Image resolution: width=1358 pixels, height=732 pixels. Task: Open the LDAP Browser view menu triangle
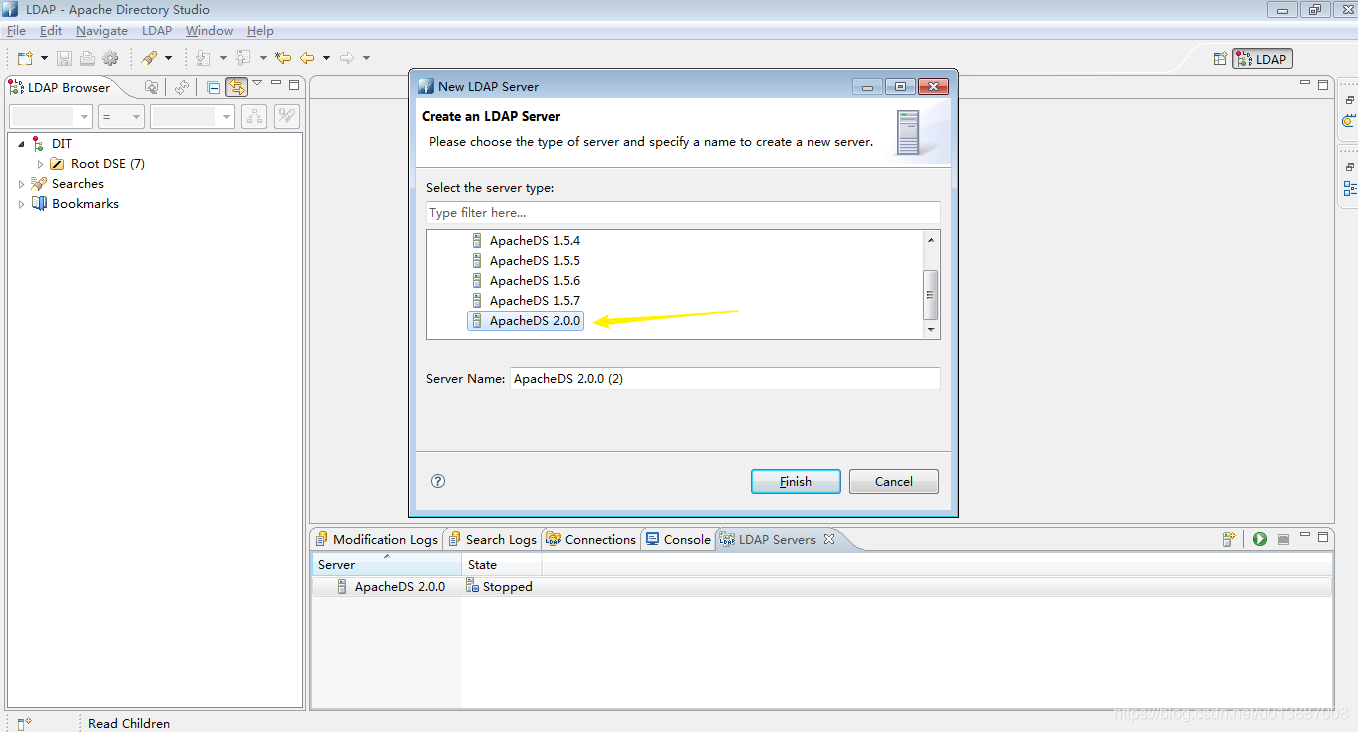(x=257, y=83)
